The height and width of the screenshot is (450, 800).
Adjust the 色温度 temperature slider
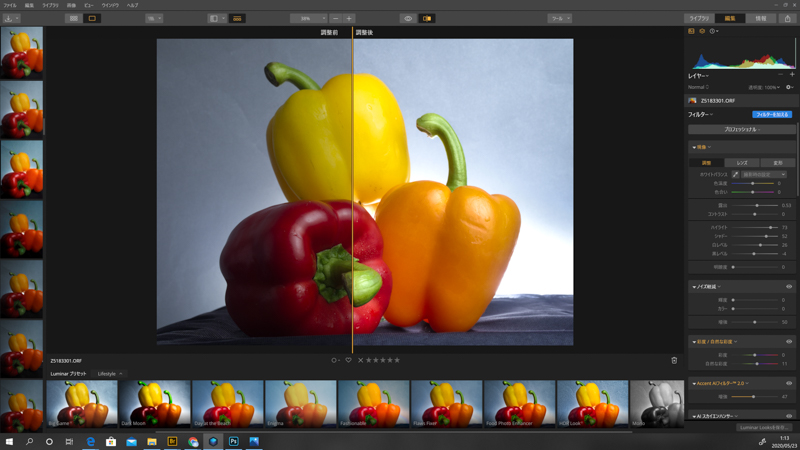pos(753,183)
